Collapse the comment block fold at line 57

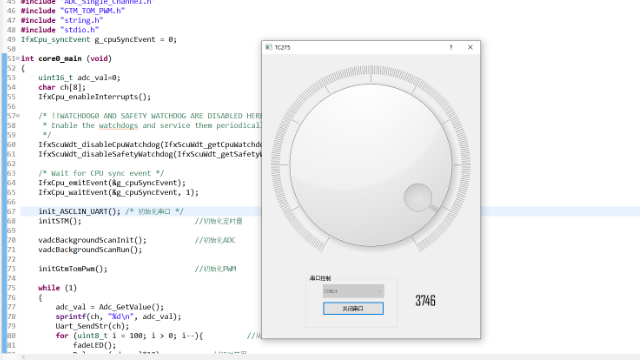pos(18,116)
